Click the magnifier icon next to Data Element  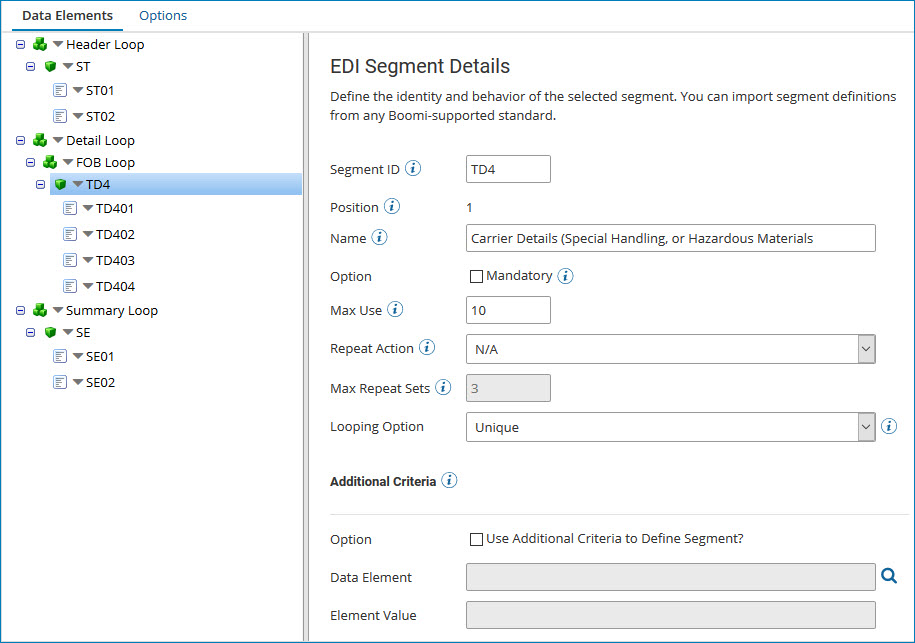(x=889, y=576)
